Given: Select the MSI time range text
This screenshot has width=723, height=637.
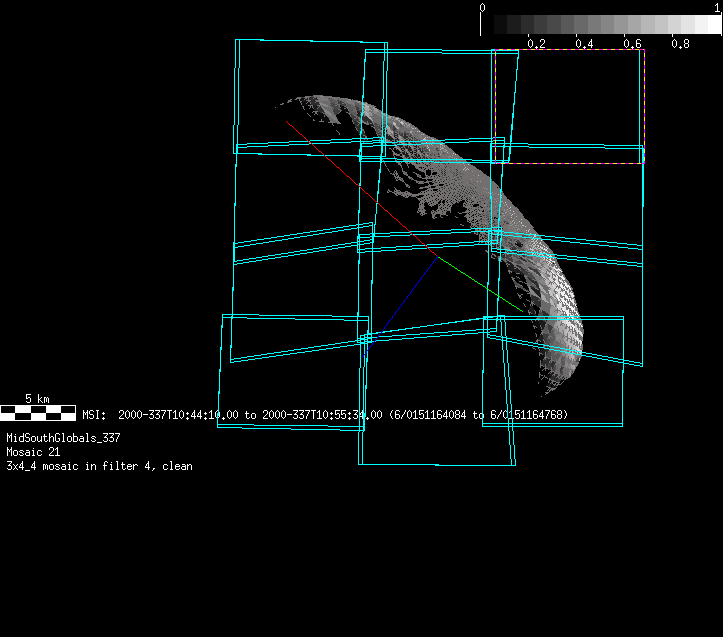Looking at the screenshot, I should click(325, 414).
